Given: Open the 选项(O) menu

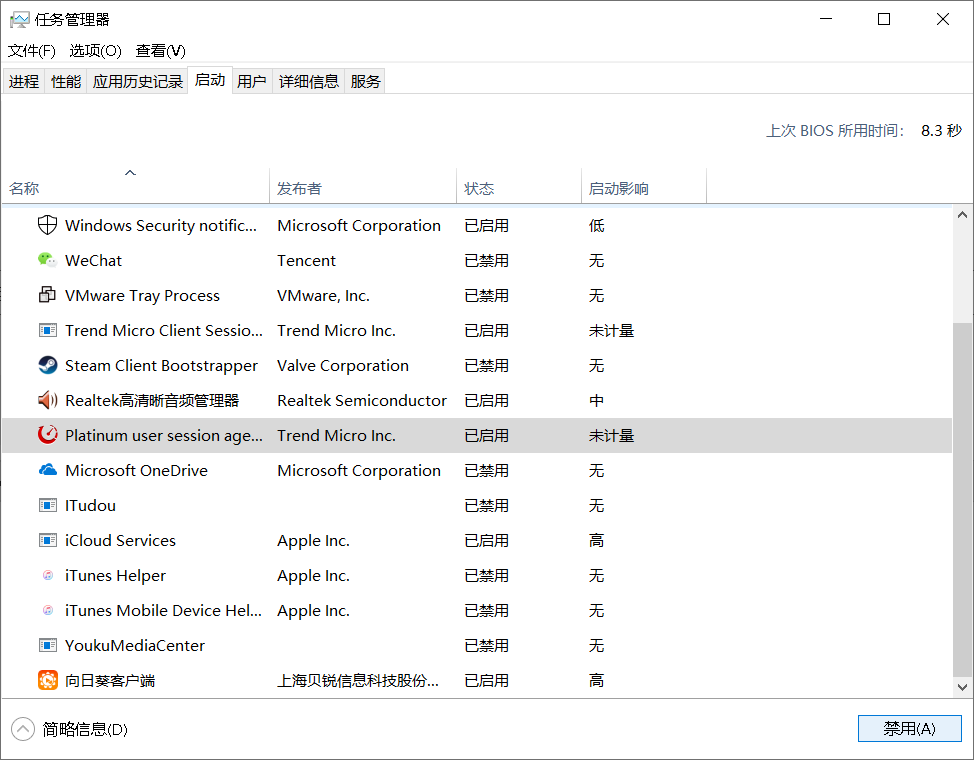Looking at the screenshot, I should point(95,50).
